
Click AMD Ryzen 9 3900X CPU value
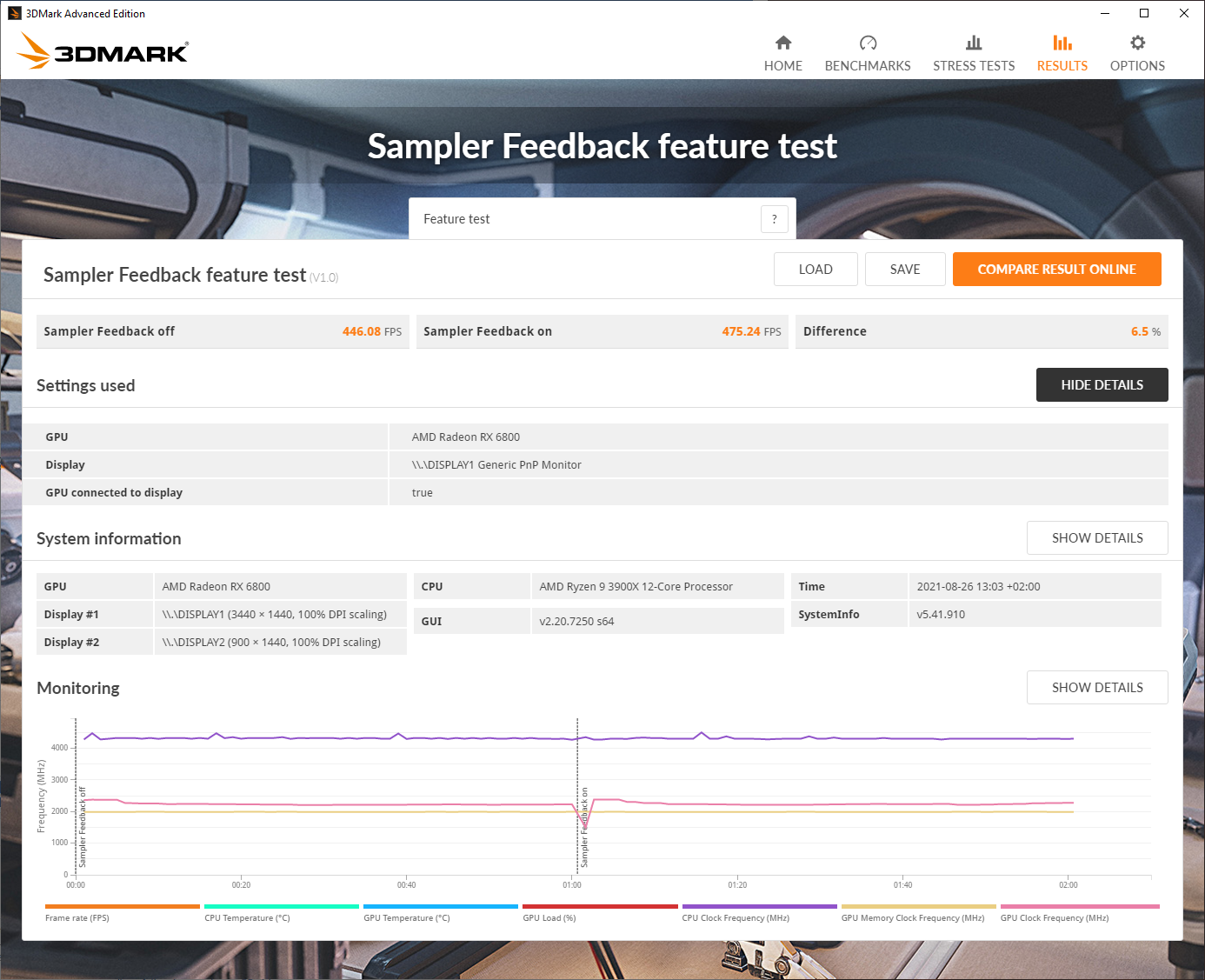[636, 587]
